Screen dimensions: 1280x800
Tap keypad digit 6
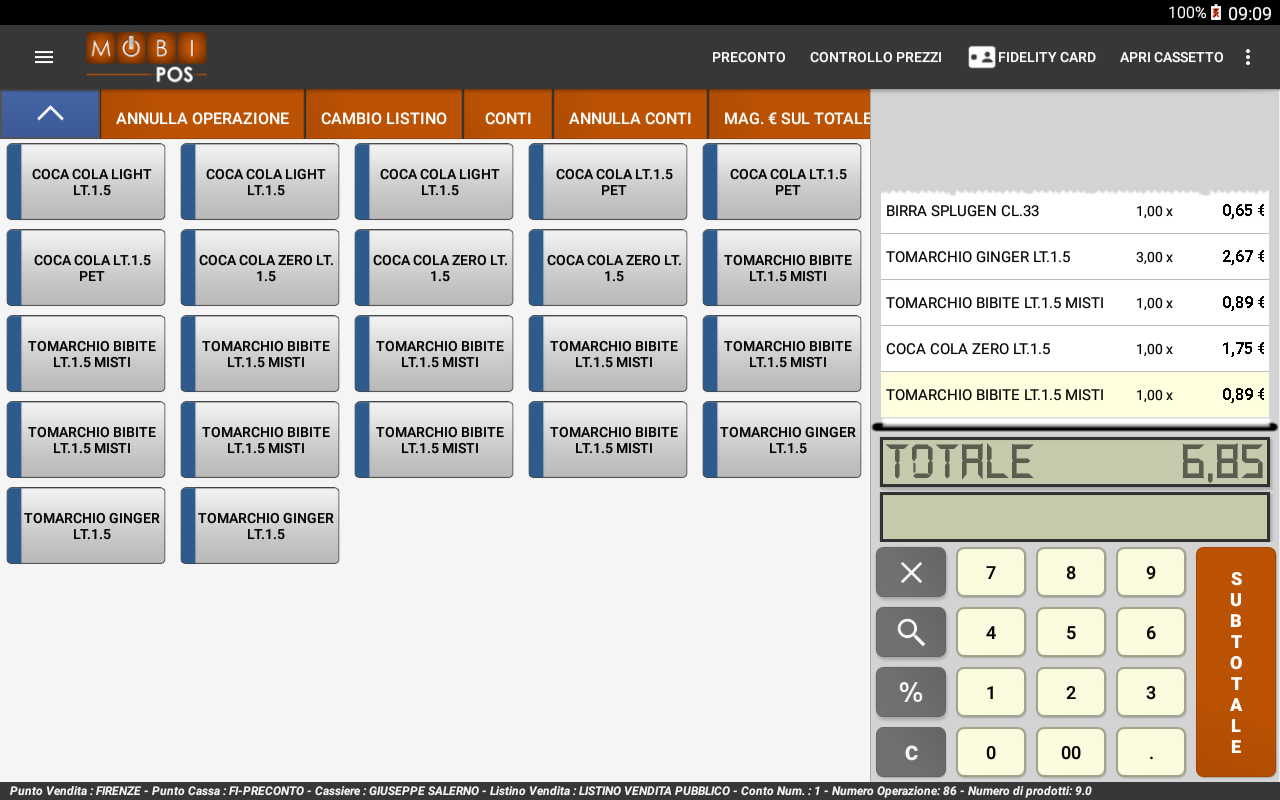point(1151,632)
